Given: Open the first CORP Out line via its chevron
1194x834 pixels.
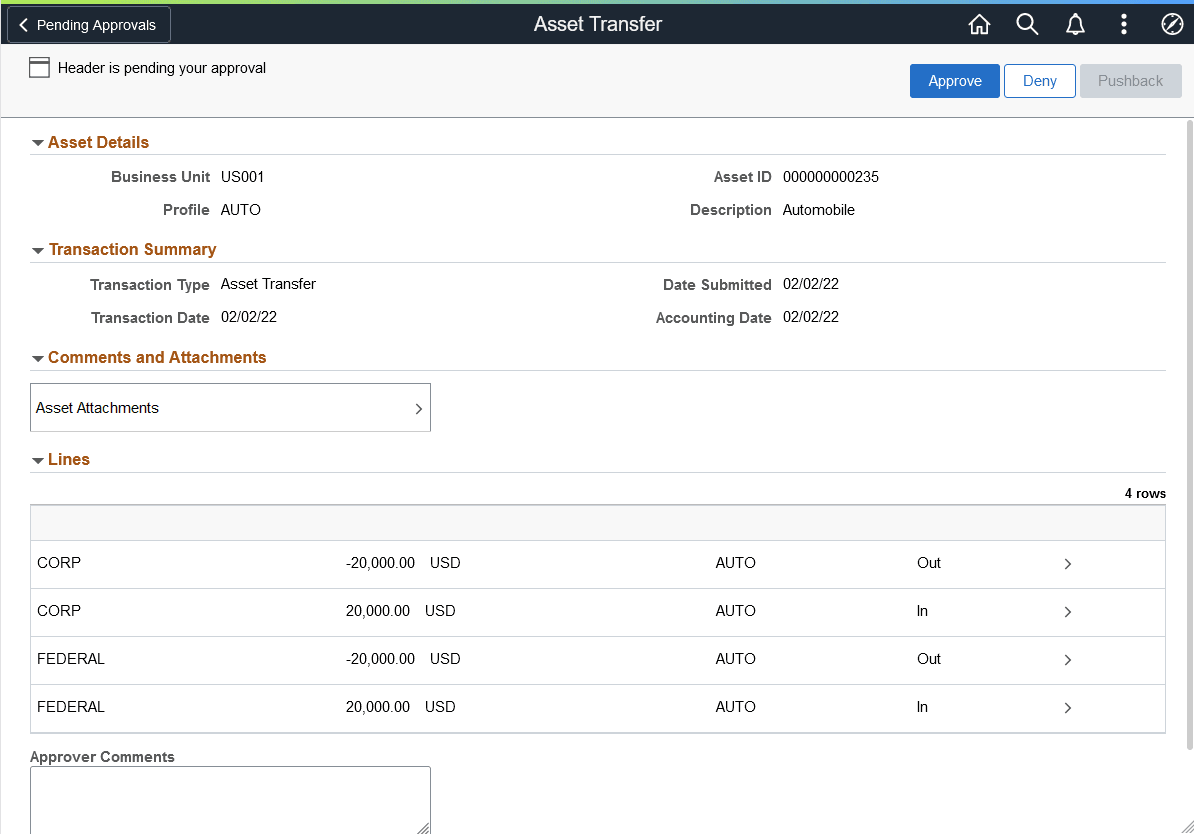Looking at the screenshot, I should pyautogui.click(x=1067, y=563).
